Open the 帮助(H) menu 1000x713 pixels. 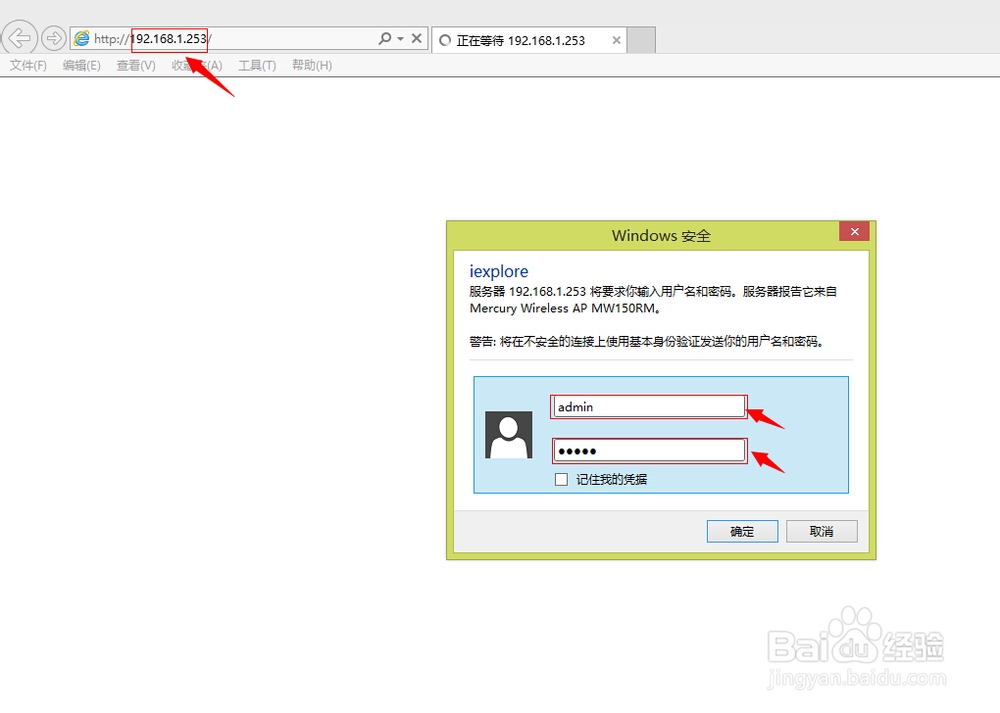coord(312,65)
